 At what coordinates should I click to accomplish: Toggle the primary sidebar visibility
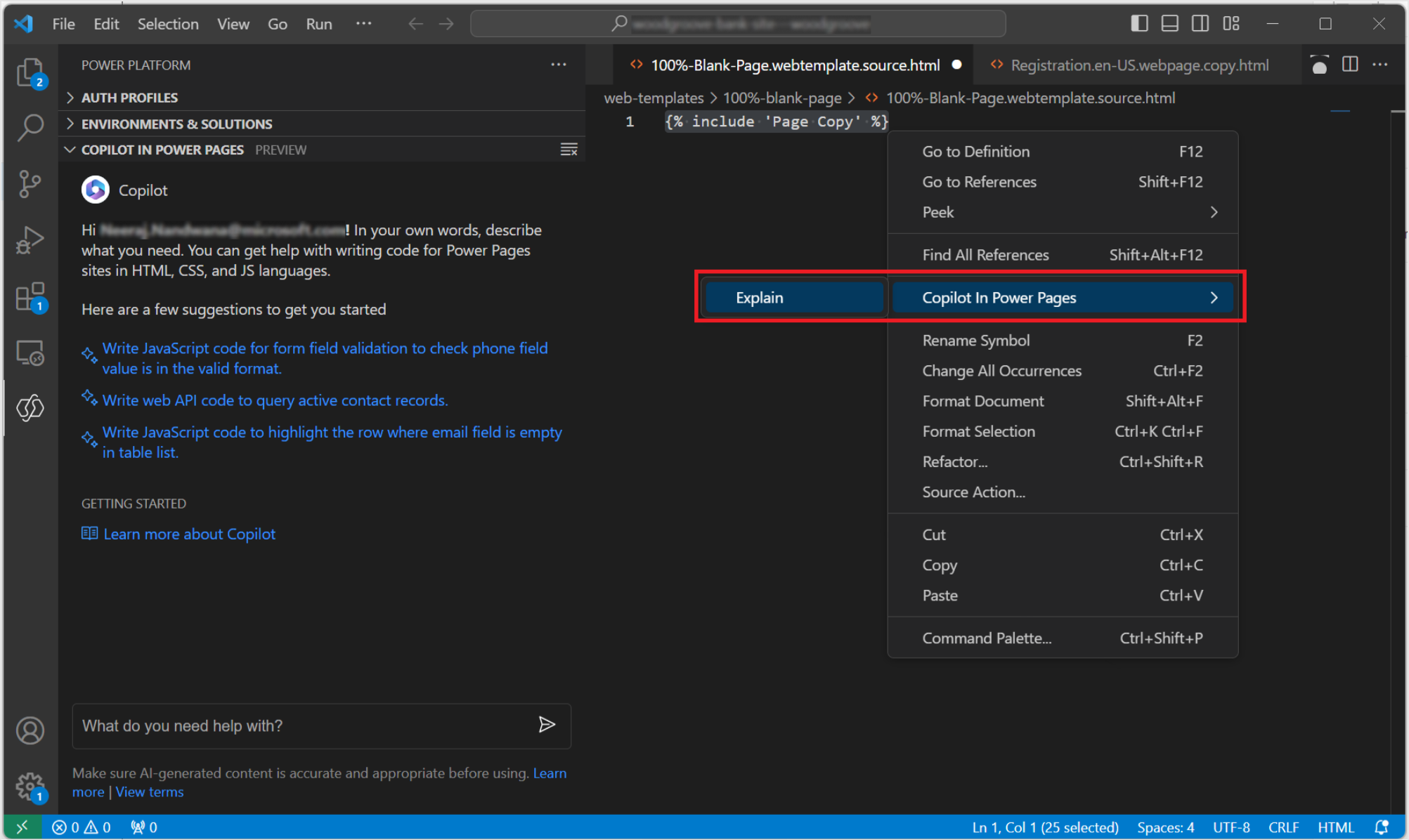tap(1138, 23)
